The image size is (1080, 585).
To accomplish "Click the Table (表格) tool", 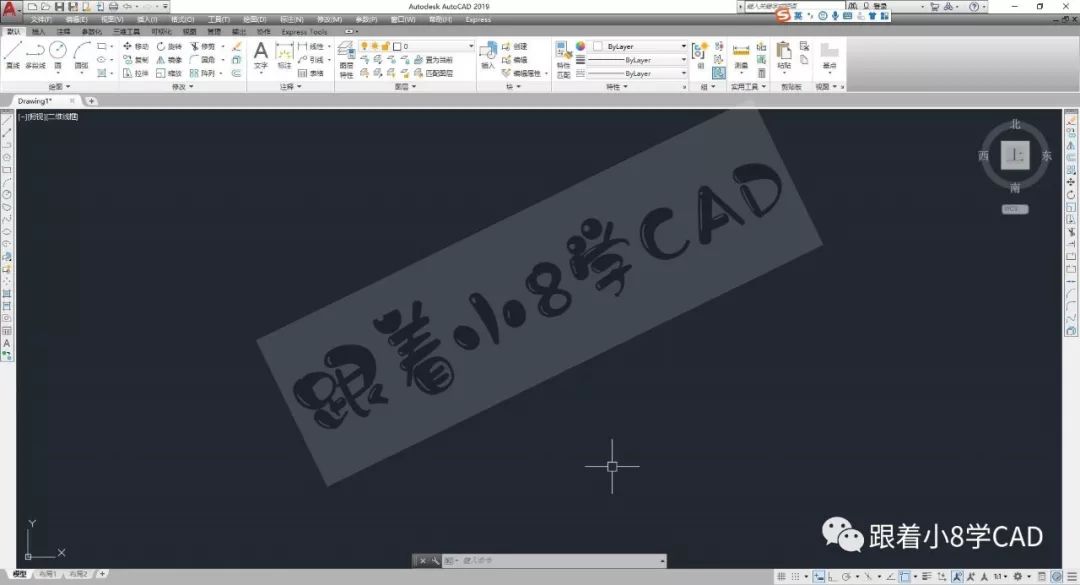I will (311, 73).
